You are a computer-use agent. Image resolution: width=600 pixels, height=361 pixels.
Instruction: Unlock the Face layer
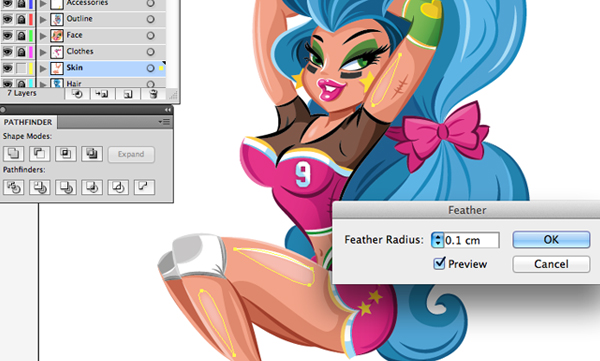(21, 36)
